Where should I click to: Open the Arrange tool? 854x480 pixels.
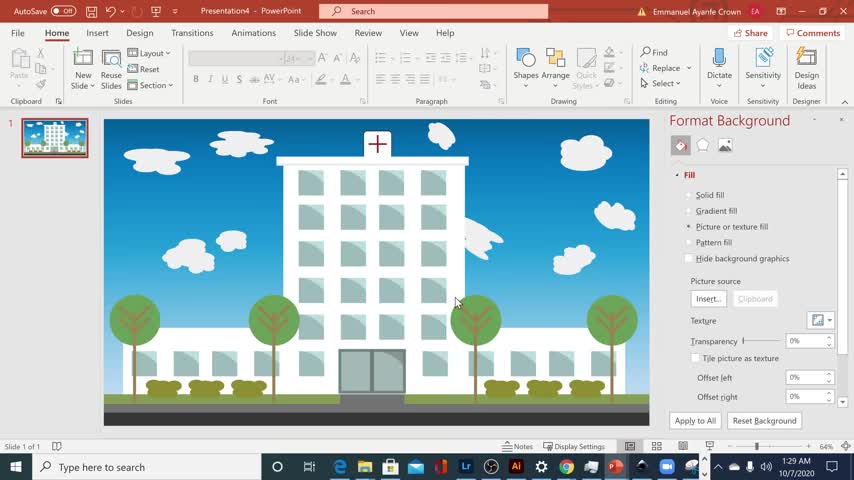click(x=555, y=68)
